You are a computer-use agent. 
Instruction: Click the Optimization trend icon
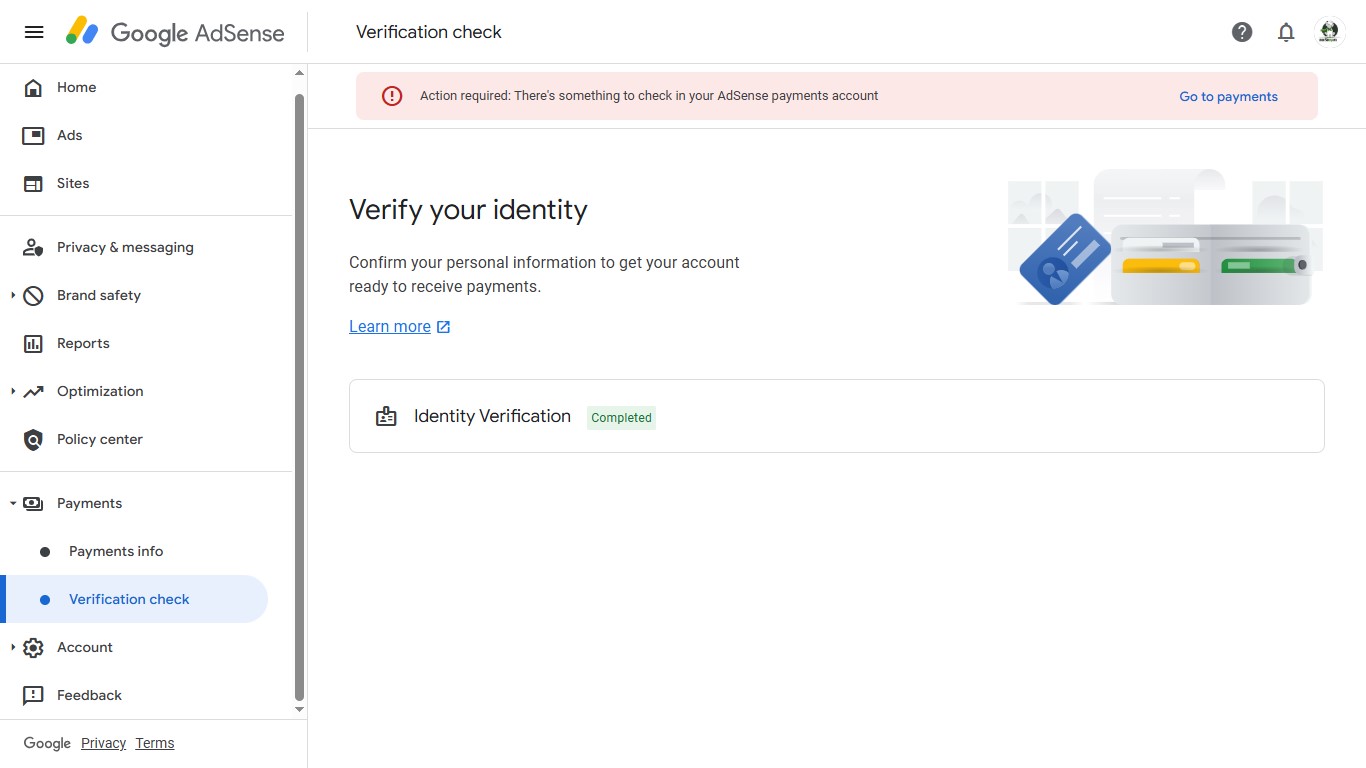pyautogui.click(x=33, y=392)
